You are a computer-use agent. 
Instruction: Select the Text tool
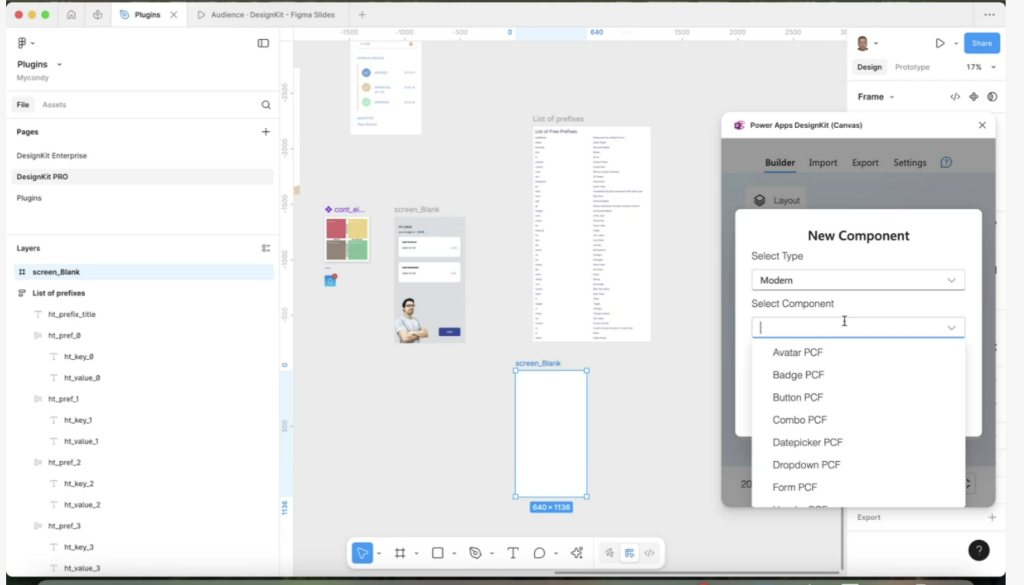pyautogui.click(x=513, y=553)
